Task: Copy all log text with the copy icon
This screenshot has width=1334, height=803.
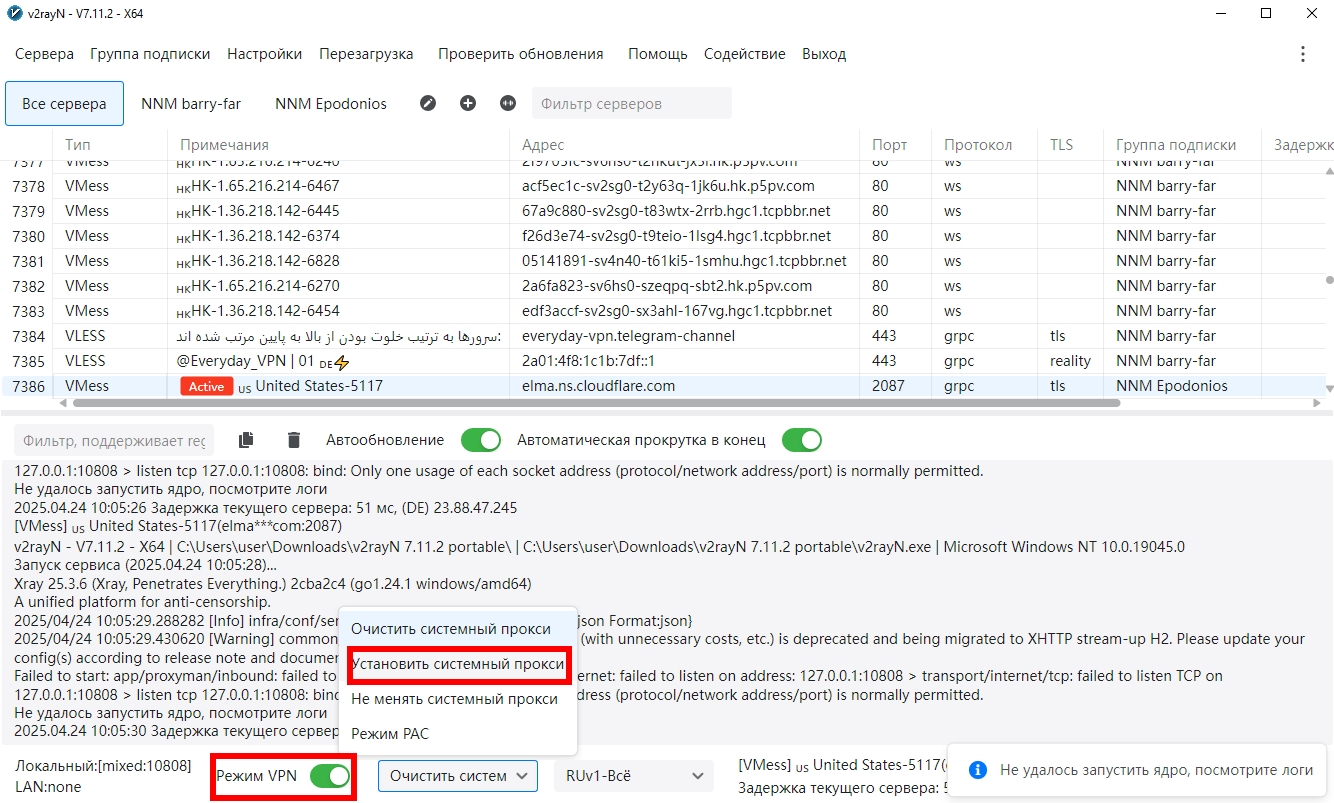Action: pos(246,440)
